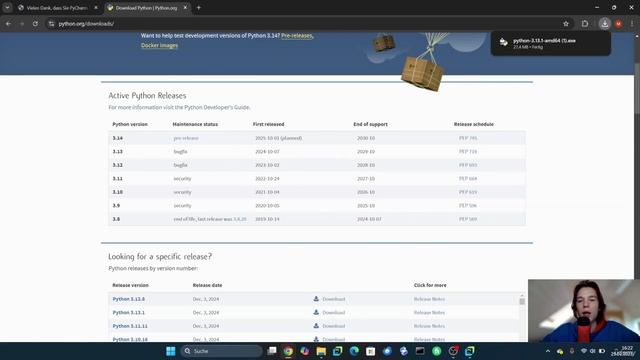Open the browser extensions puzzle icon
640x360 pixels.
tap(585, 24)
